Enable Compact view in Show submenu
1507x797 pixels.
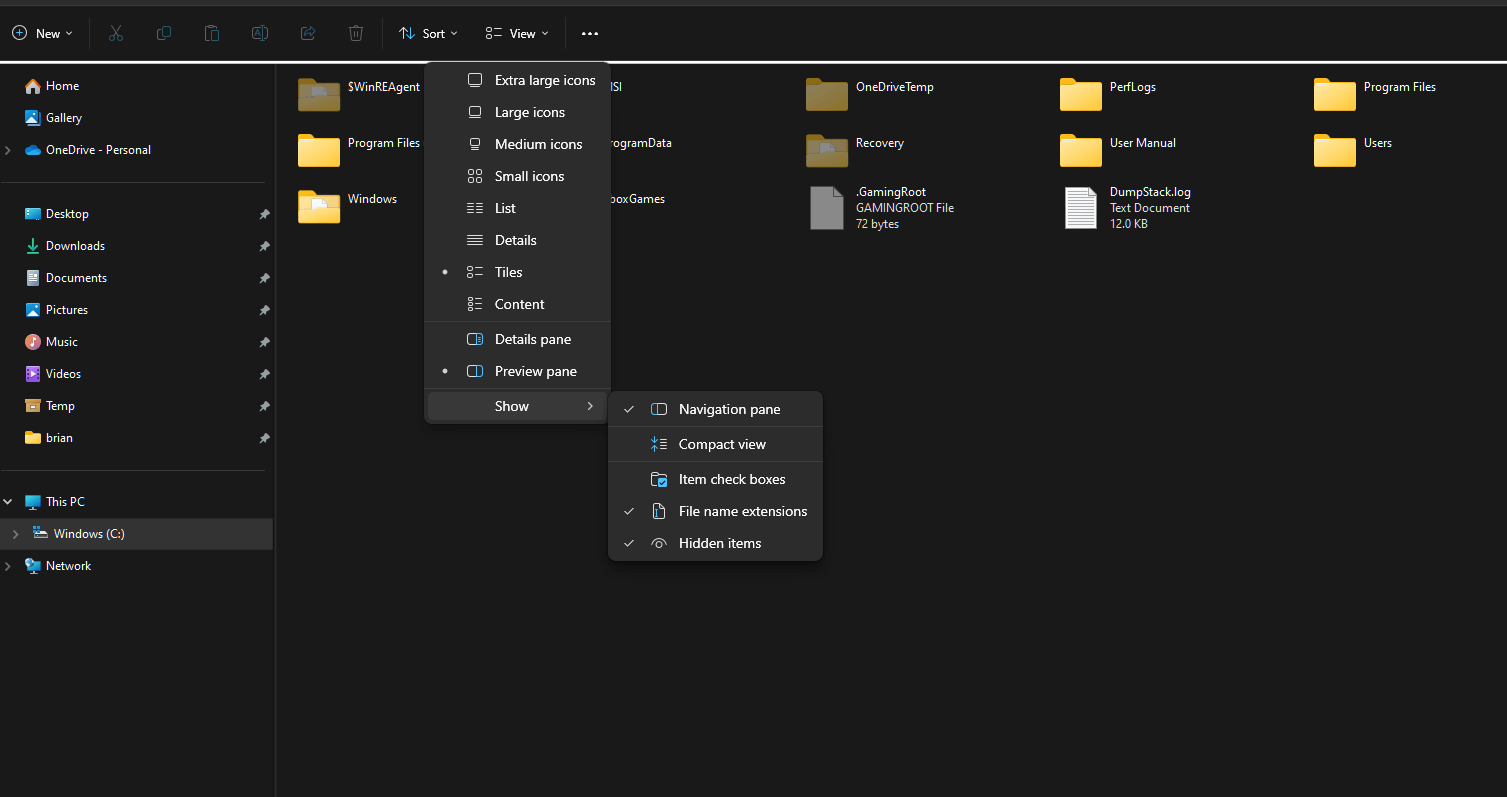[x=721, y=444]
